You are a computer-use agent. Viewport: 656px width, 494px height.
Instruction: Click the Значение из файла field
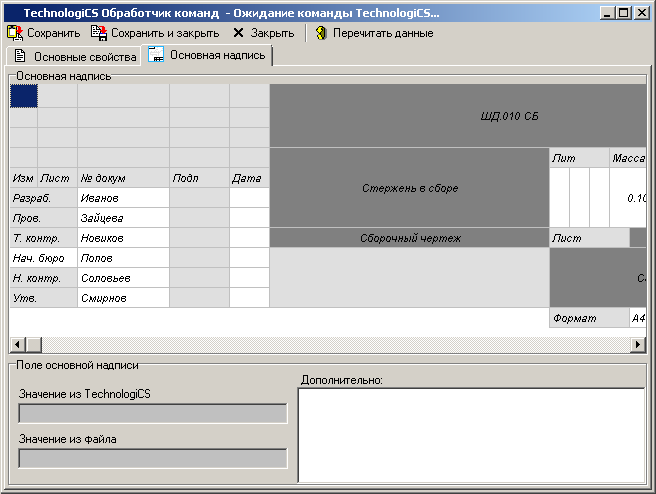coord(153,458)
